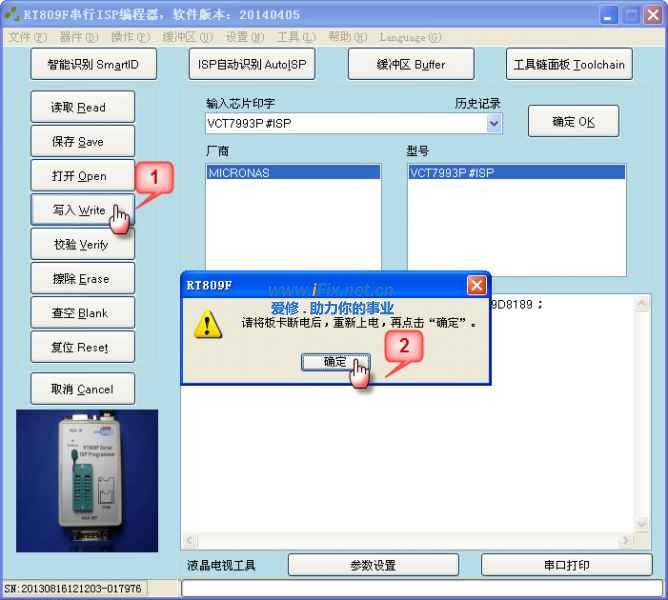Click the Verify (校验) button
The height and width of the screenshot is (600, 668).
[x=79, y=244]
